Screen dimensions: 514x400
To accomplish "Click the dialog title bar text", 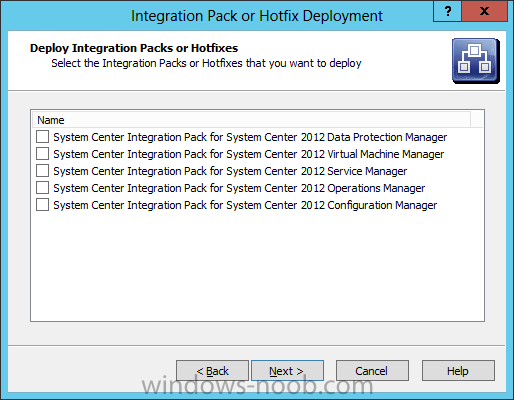I will click(257, 16).
